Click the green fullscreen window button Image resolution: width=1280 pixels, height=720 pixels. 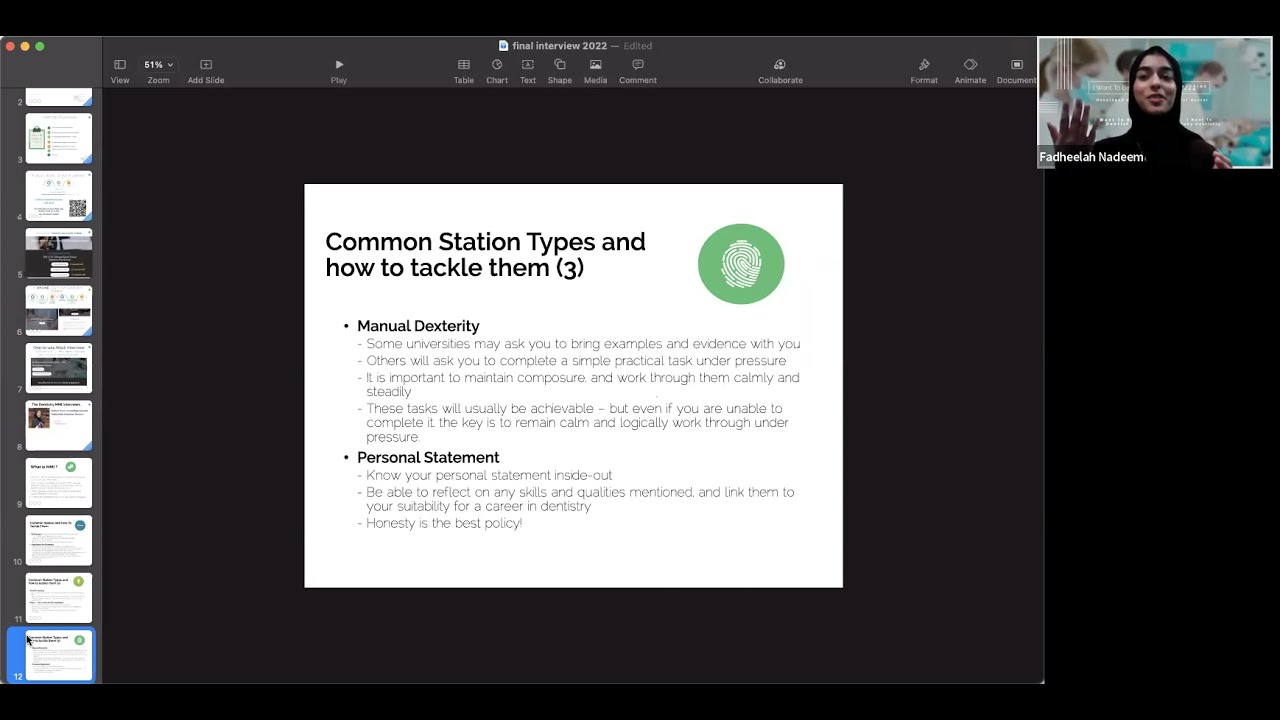pos(40,46)
